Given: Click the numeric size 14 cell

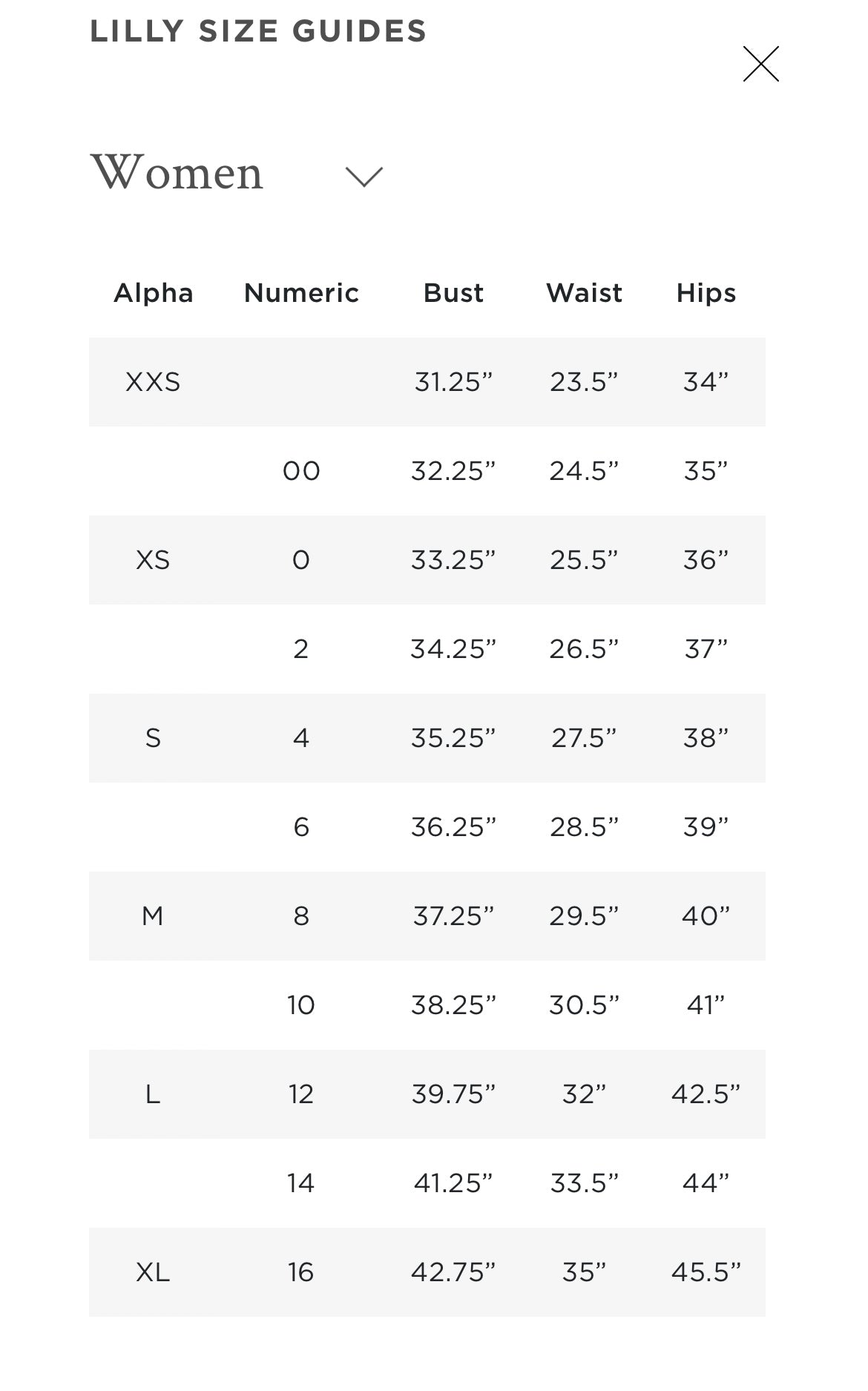Looking at the screenshot, I should [301, 1183].
